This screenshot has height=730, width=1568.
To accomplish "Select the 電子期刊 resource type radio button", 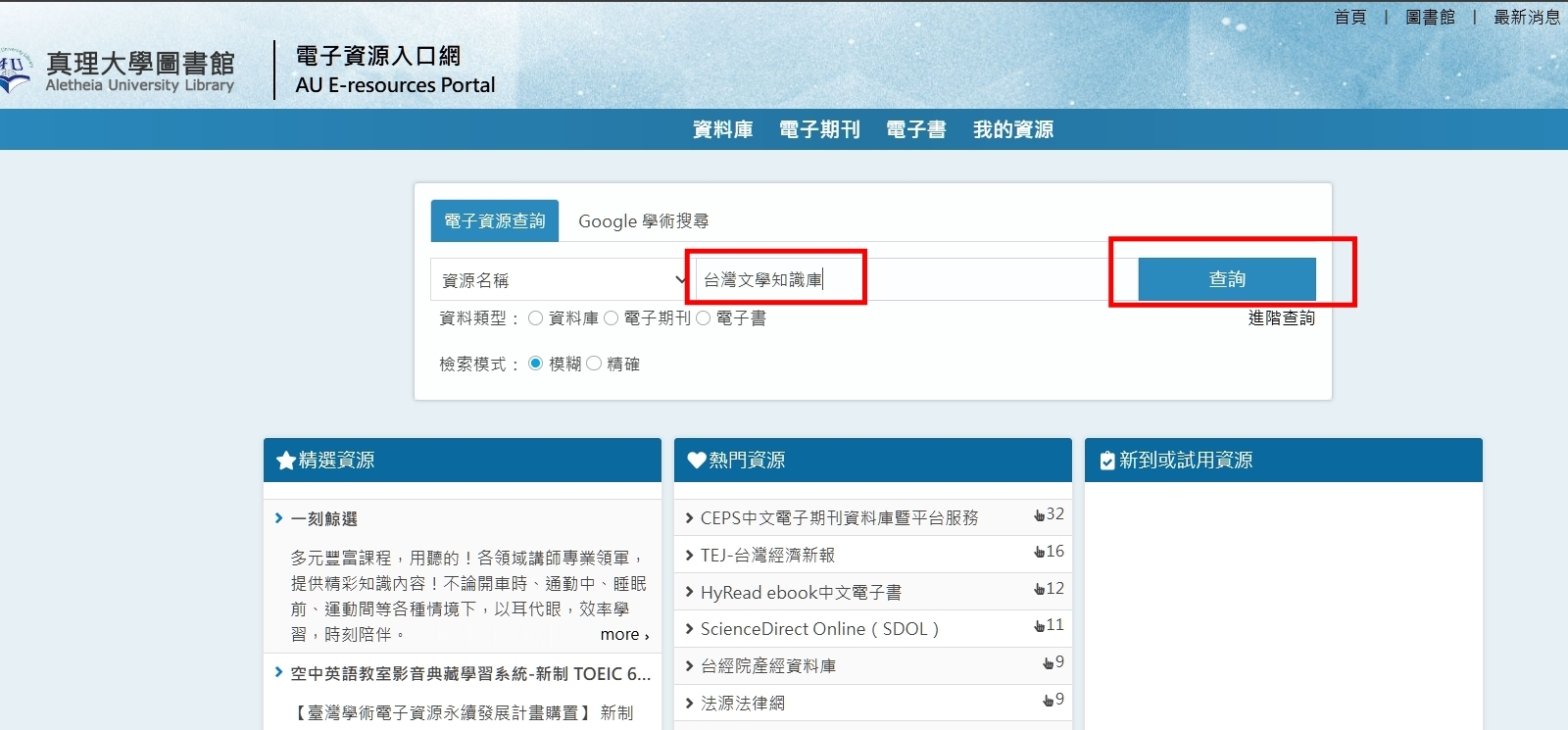I will pos(611,317).
